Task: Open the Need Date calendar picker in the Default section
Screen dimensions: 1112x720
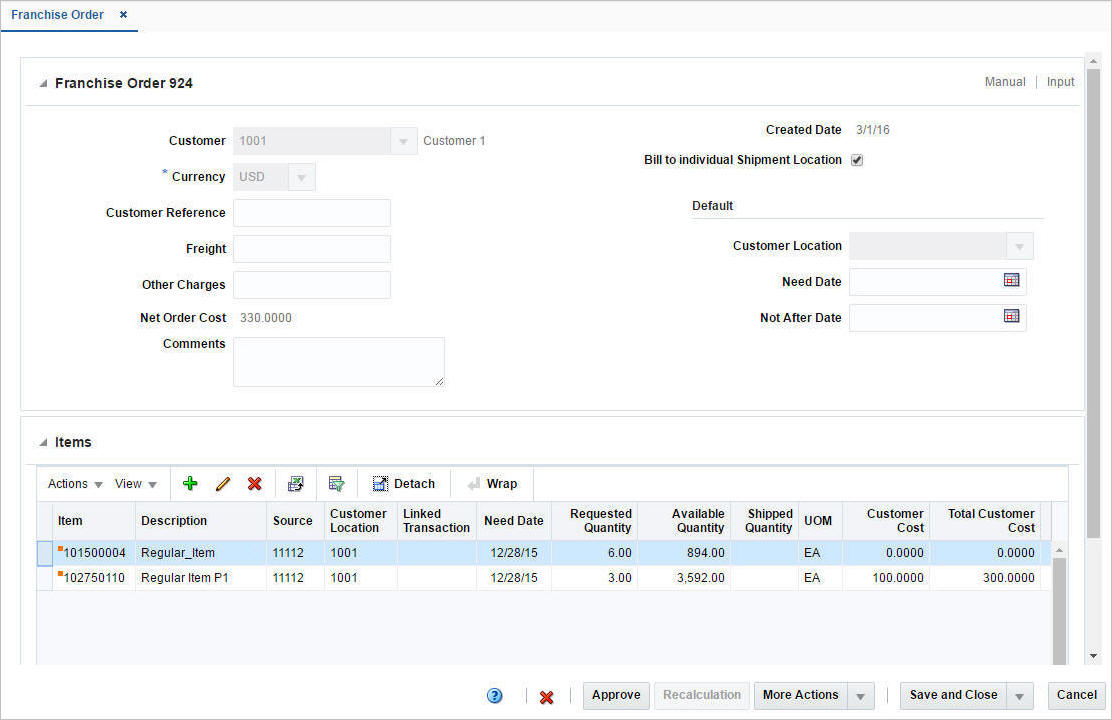Action: [x=1011, y=280]
